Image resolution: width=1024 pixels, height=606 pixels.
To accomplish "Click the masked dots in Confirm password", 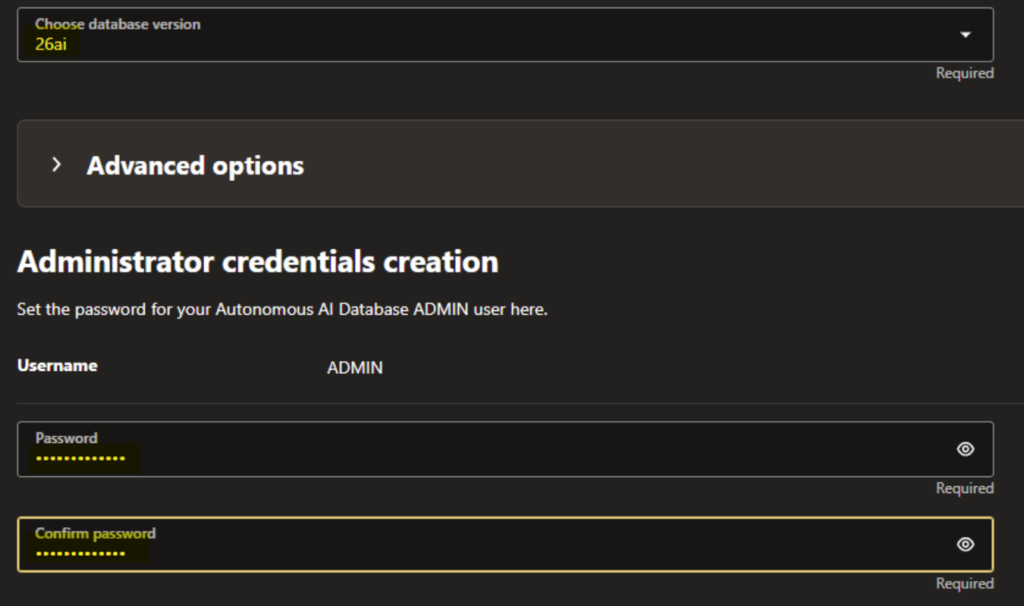I will click(80, 553).
